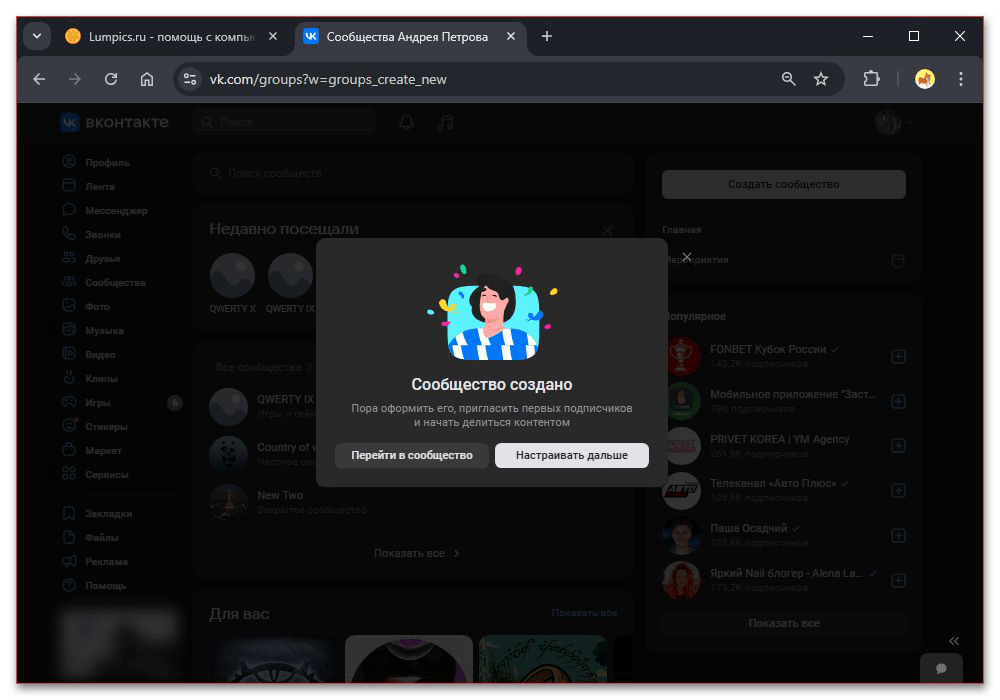Click 'Перейти в сообщество' button
The width and height of the screenshot is (1000, 700).
(411, 455)
